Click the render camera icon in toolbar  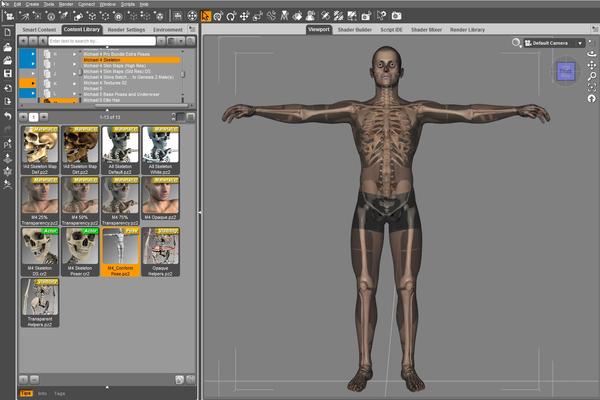pos(396,16)
